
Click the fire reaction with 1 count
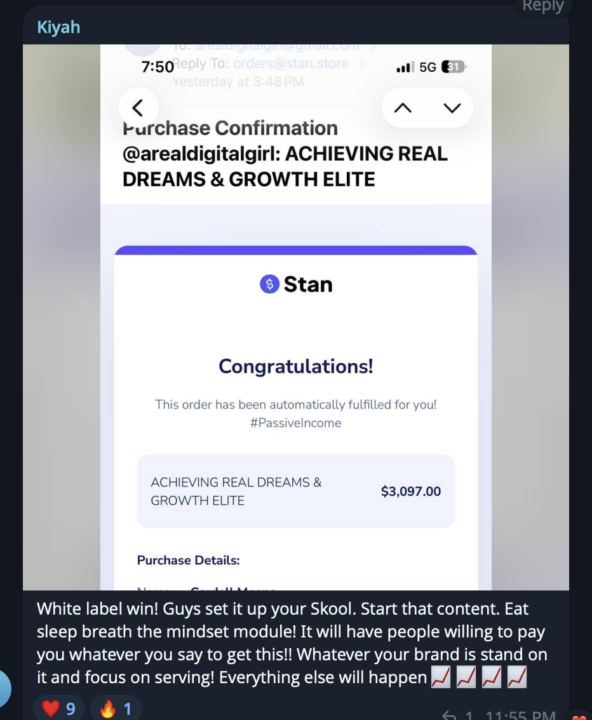coord(116,709)
